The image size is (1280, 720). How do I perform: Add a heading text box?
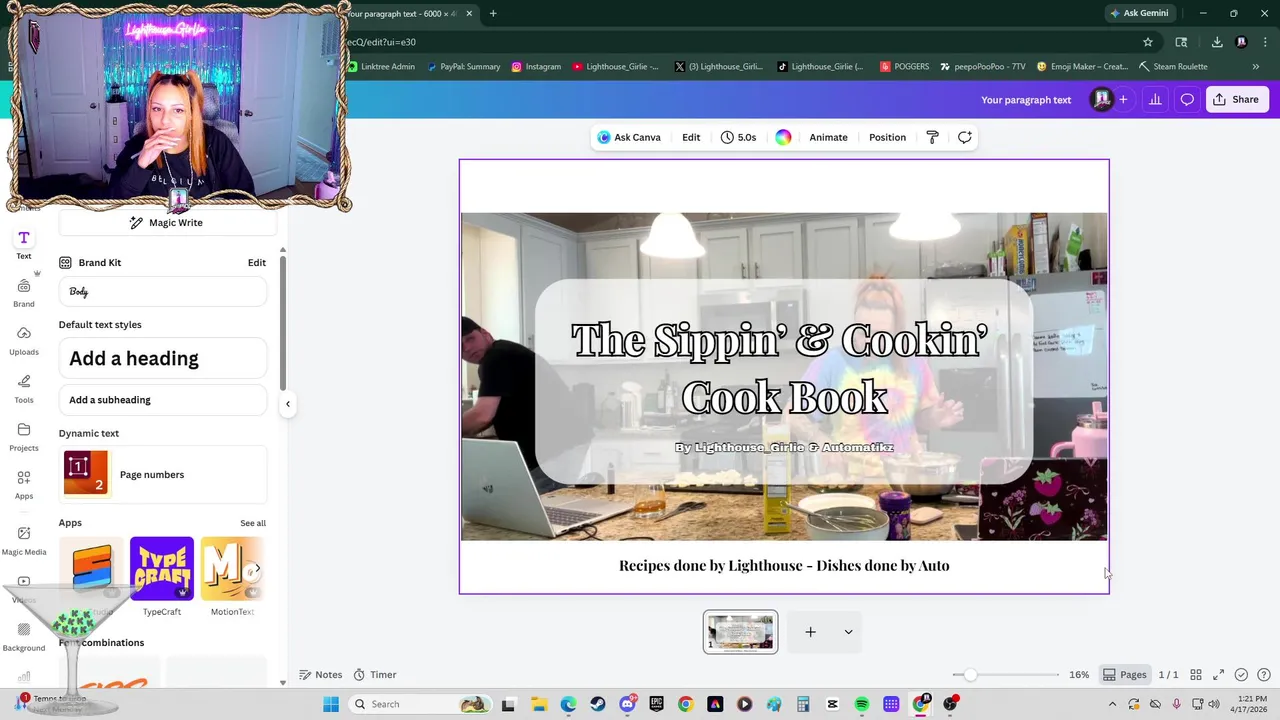click(x=163, y=358)
